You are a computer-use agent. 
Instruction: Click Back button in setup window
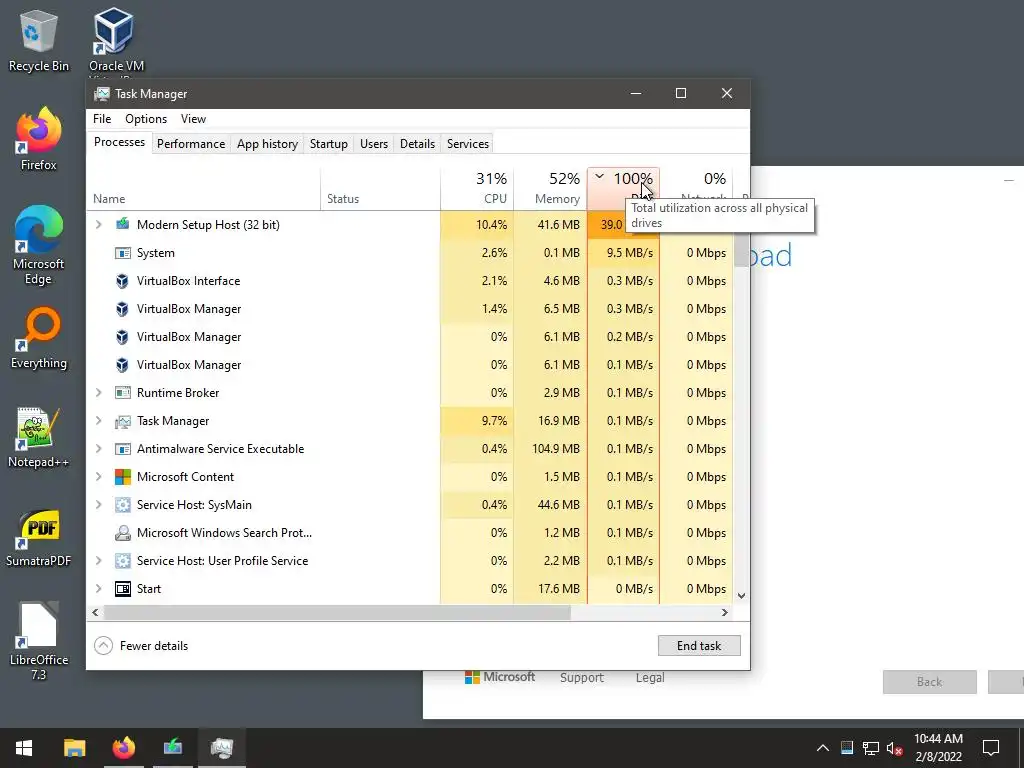click(929, 682)
